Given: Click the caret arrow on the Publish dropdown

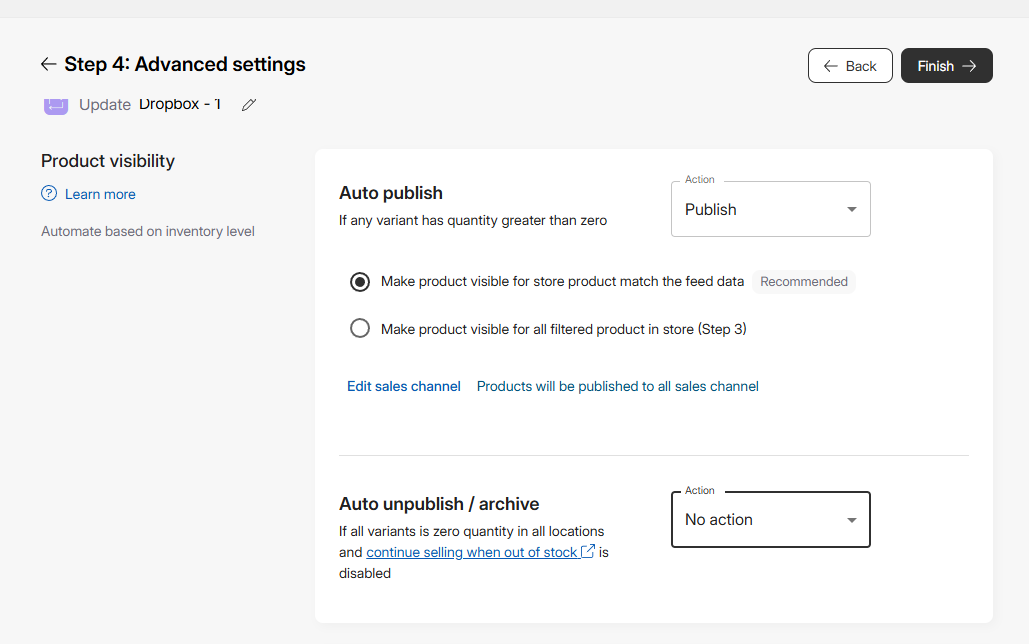Looking at the screenshot, I should [x=852, y=210].
